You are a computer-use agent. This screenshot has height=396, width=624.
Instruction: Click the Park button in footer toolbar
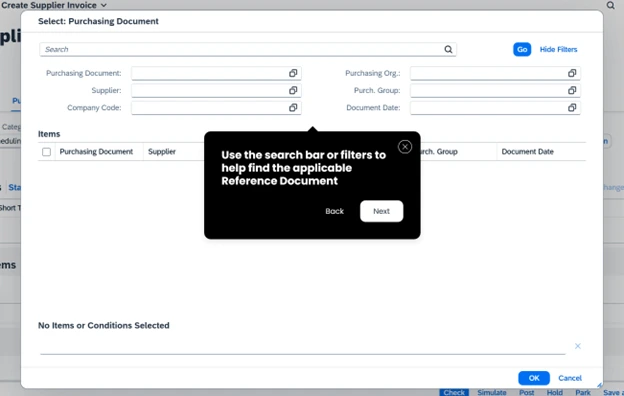coord(583,392)
